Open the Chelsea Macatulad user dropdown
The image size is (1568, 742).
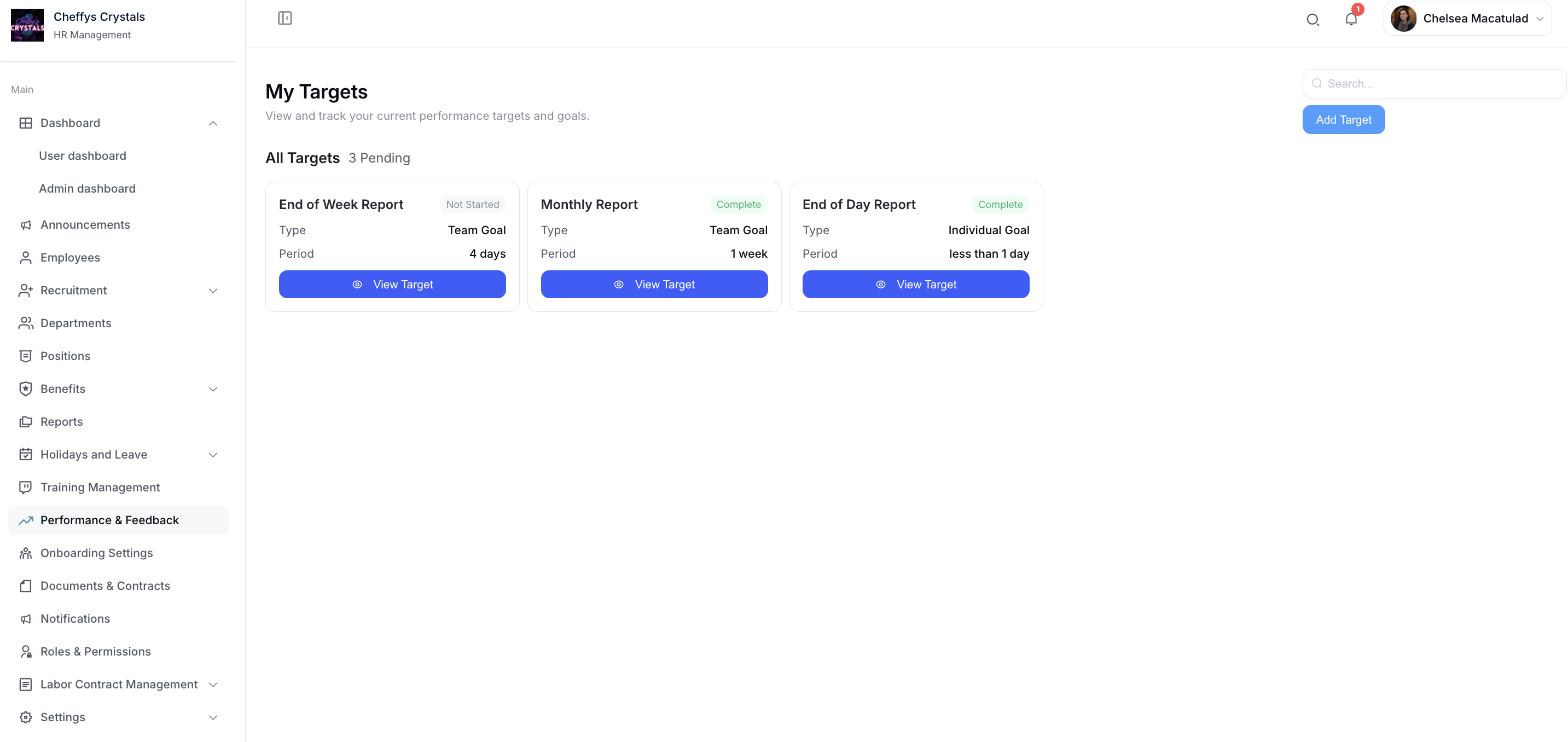[1467, 19]
